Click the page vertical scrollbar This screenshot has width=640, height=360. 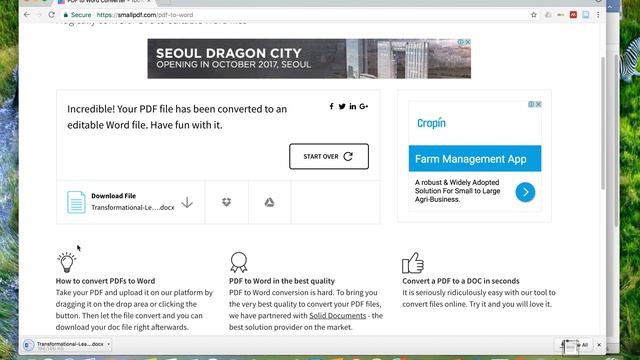[603, 123]
